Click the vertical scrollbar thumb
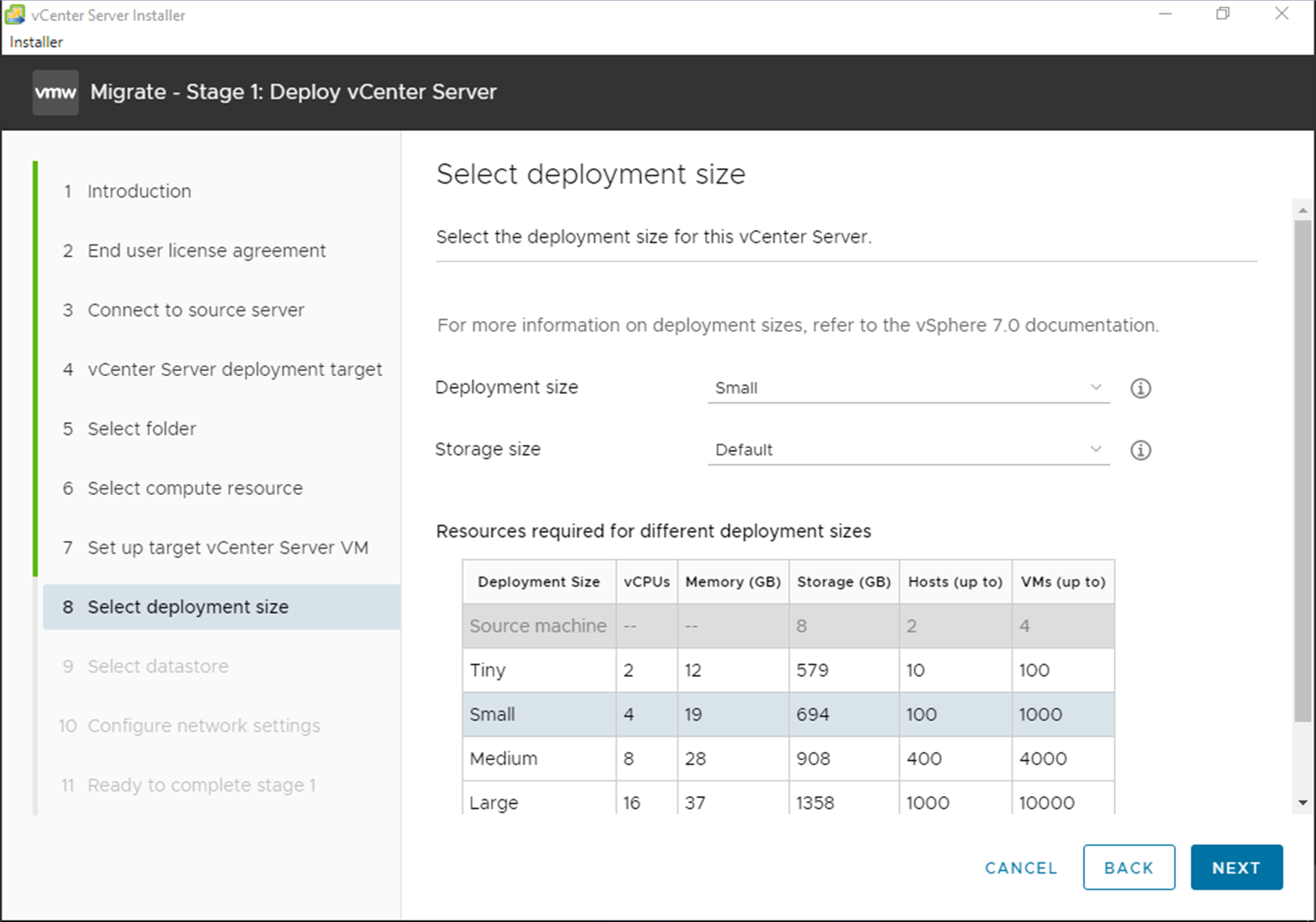 (x=1302, y=471)
